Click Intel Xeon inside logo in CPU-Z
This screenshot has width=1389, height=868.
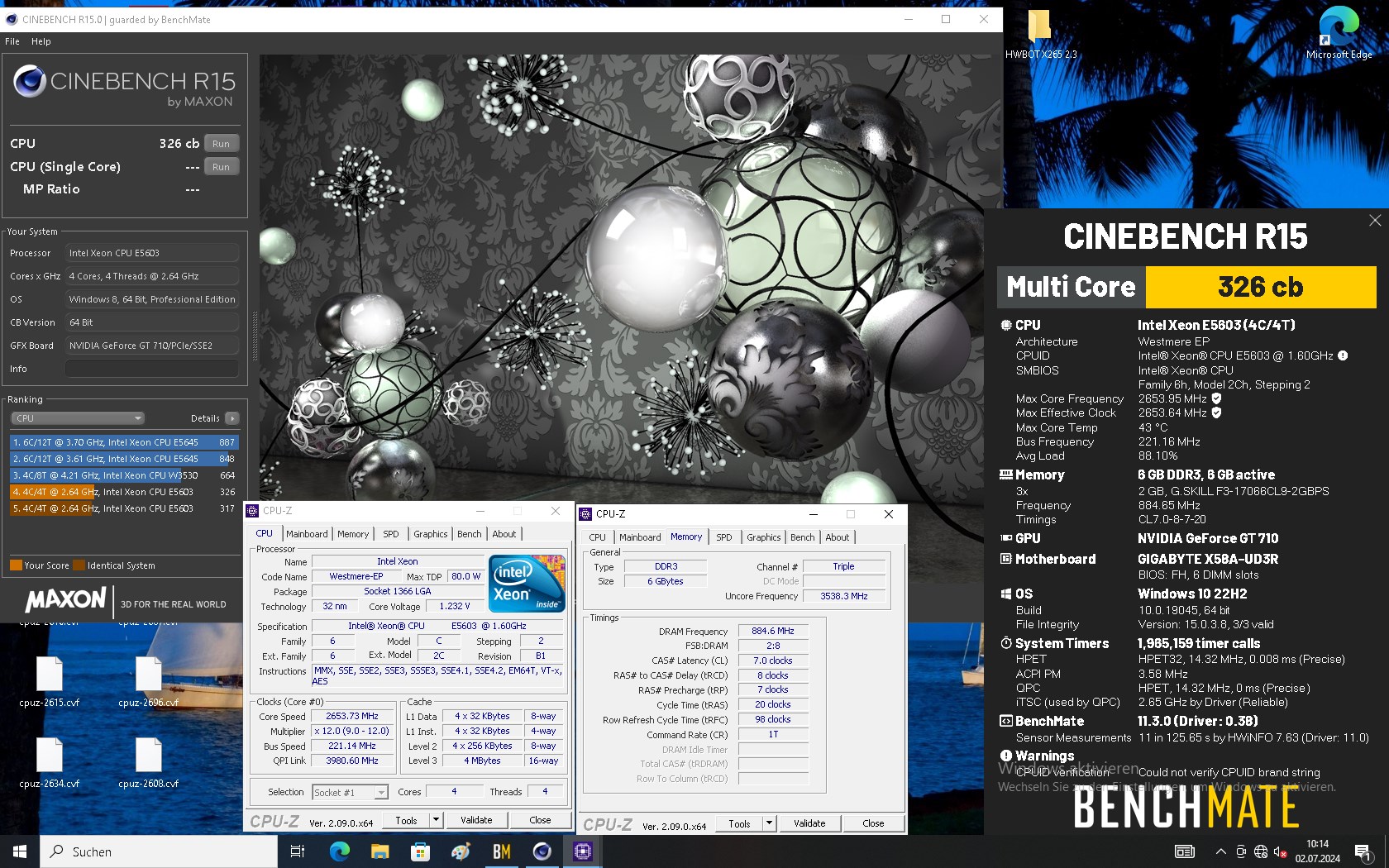click(527, 583)
